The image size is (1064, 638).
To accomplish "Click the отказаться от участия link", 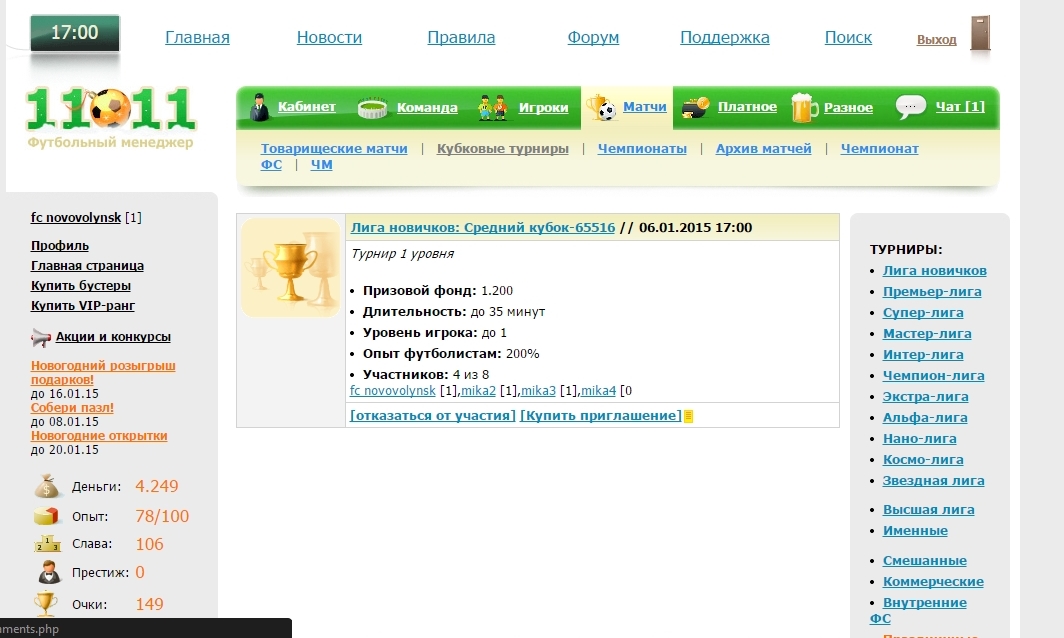I will pyautogui.click(x=433, y=415).
